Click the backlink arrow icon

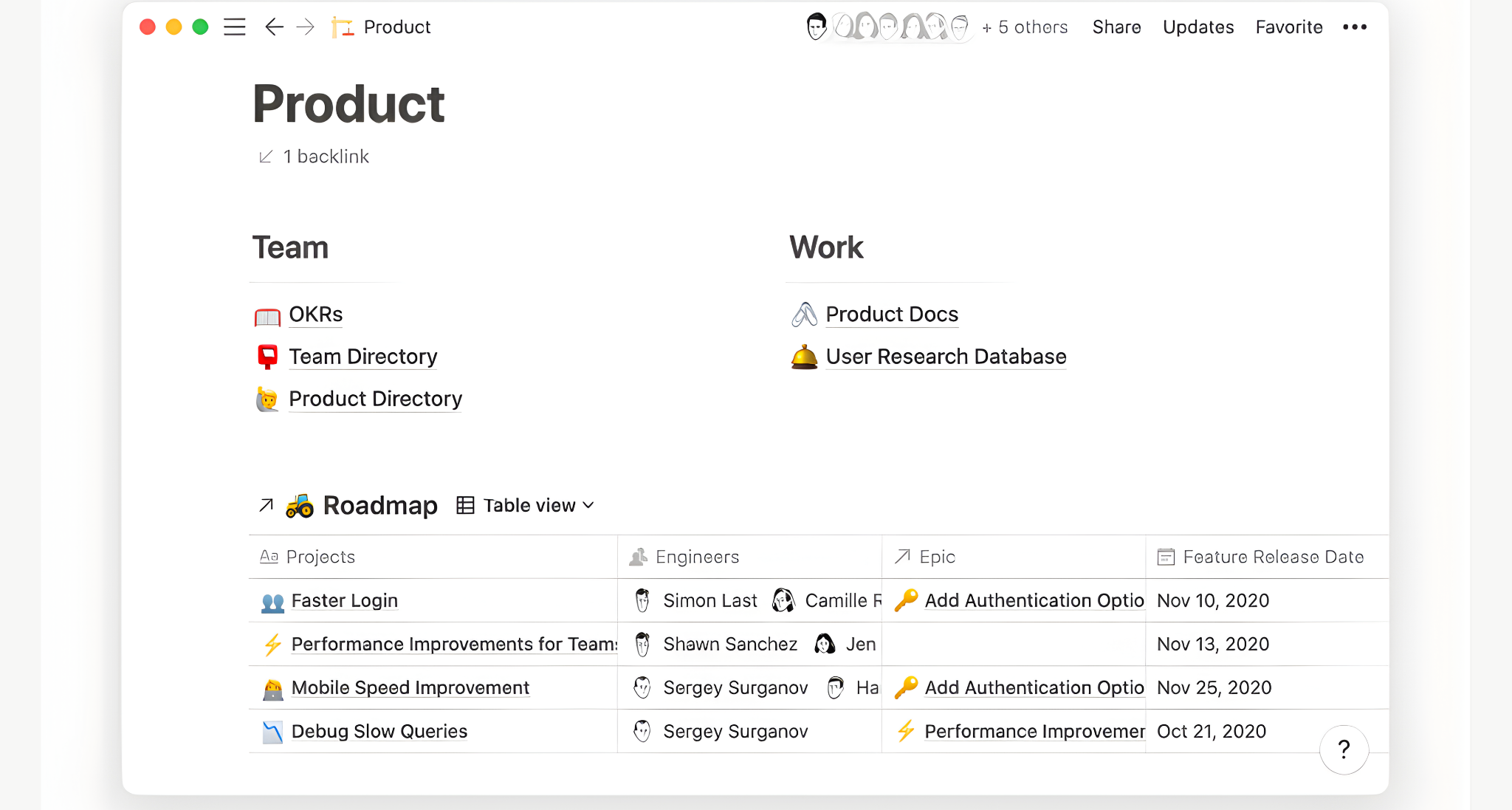click(x=266, y=157)
